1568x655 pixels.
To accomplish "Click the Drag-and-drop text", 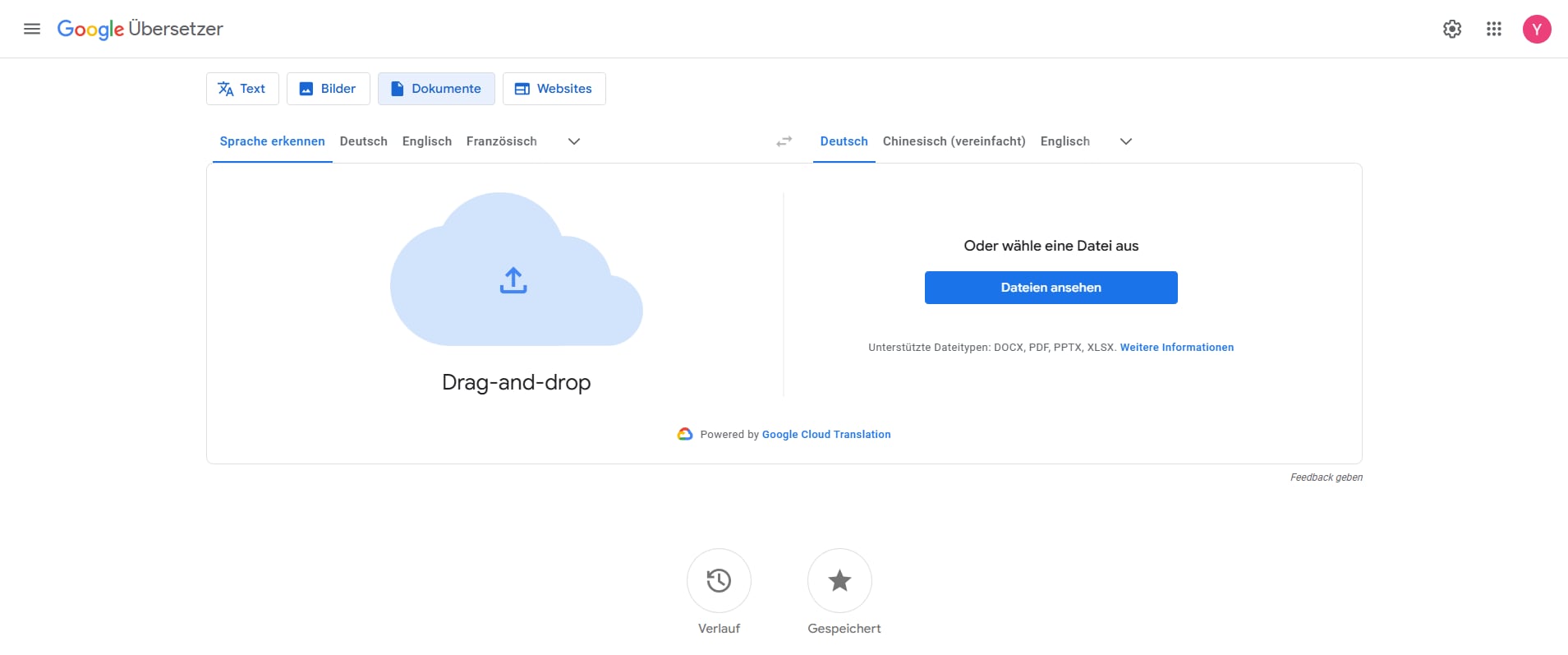I will tap(517, 382).
